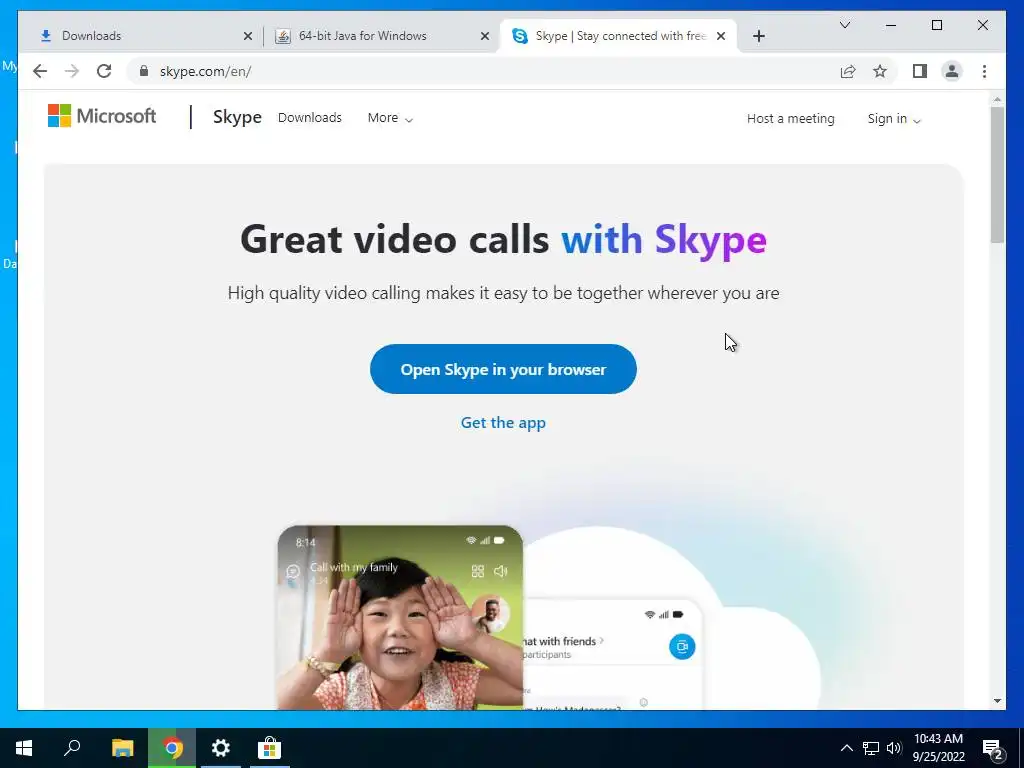Close the Downloads tab
The image size is (1024, 768).
(x=248, y=36)
